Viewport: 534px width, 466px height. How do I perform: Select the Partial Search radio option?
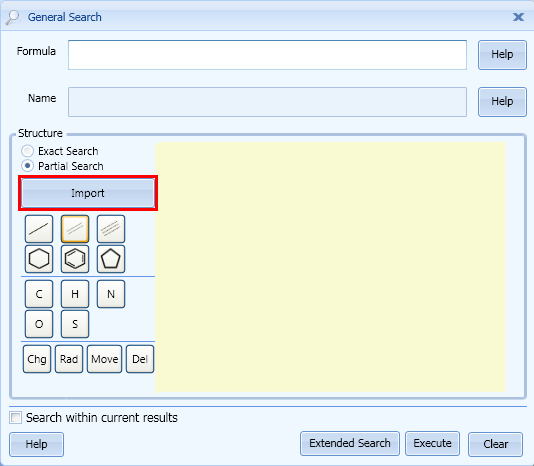click(x=27, y=166)
